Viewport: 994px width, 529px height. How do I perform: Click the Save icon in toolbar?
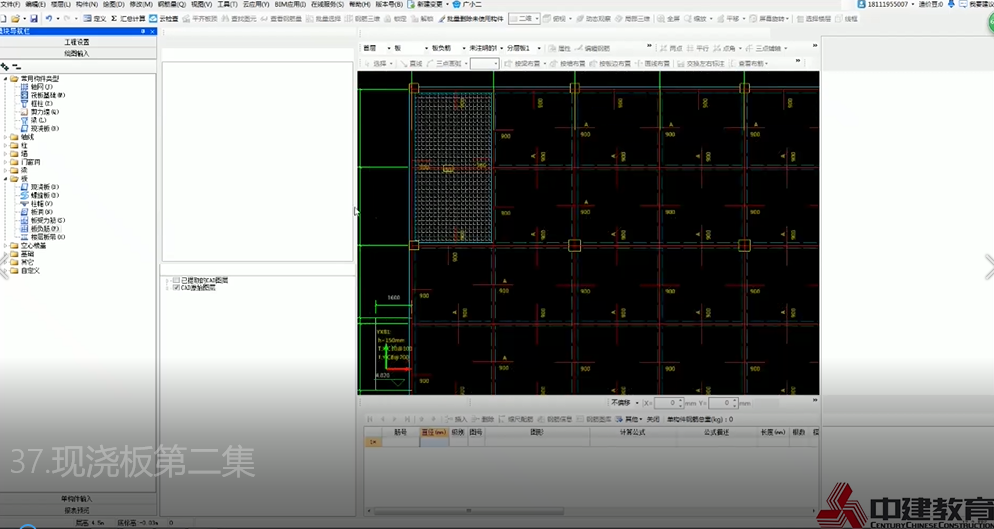[34, 19]
